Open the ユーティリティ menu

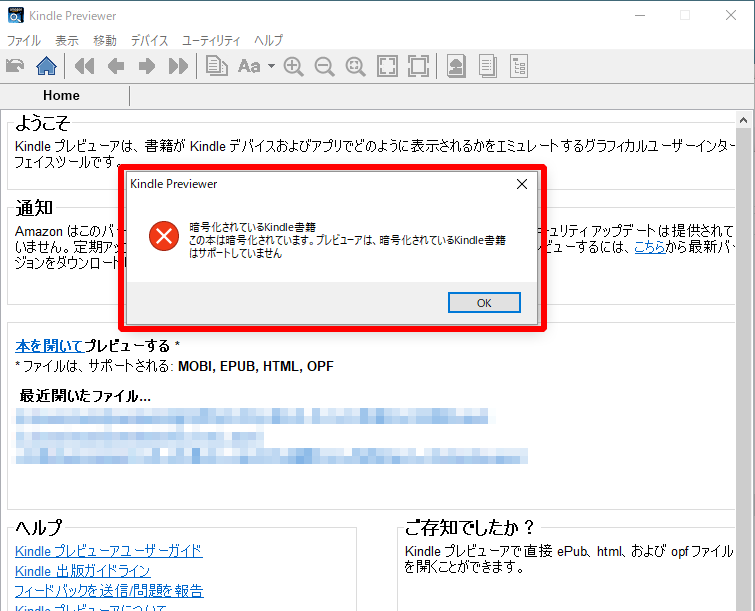[211, 40]
